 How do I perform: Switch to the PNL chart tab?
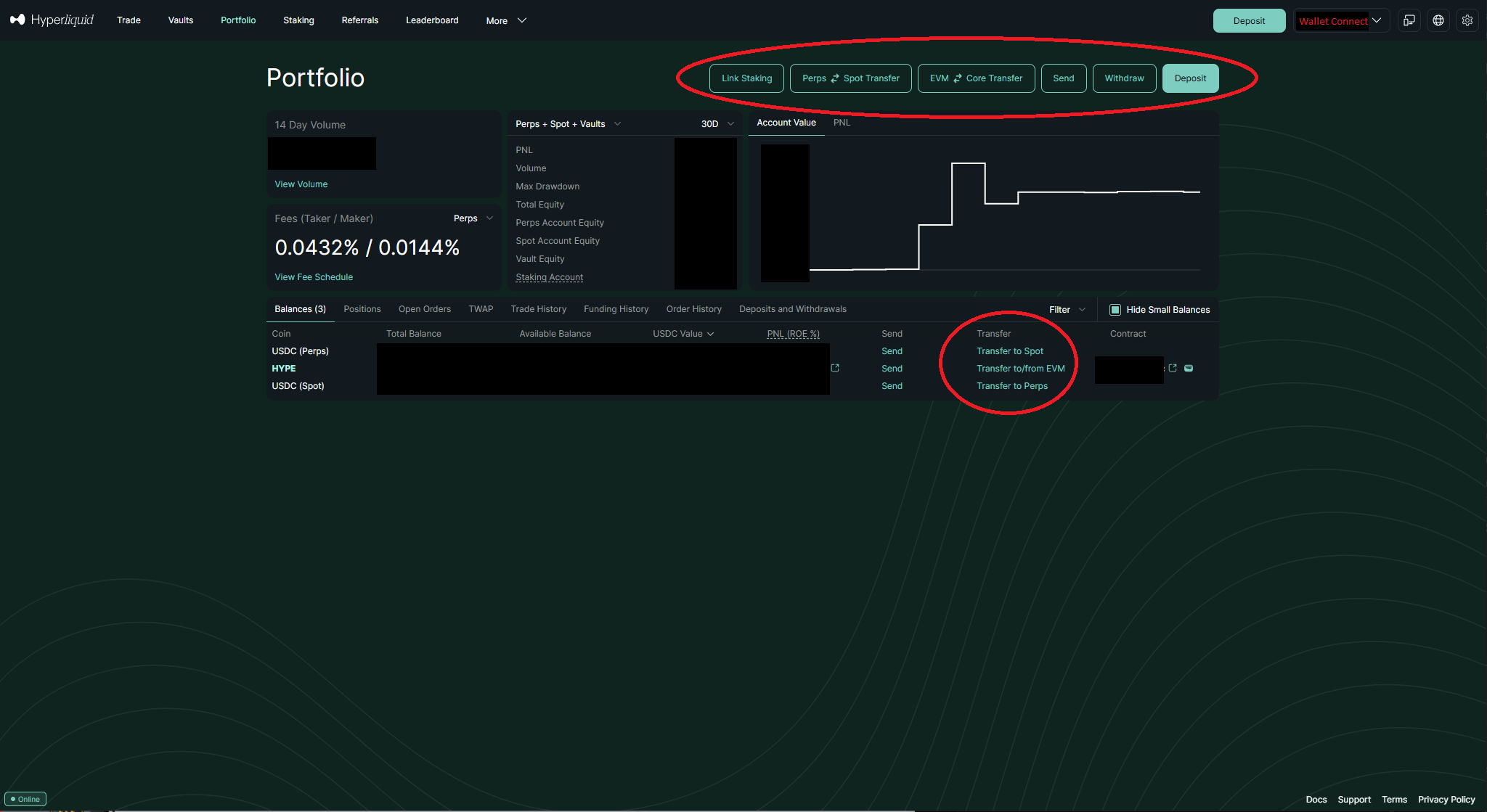point(842,123)
